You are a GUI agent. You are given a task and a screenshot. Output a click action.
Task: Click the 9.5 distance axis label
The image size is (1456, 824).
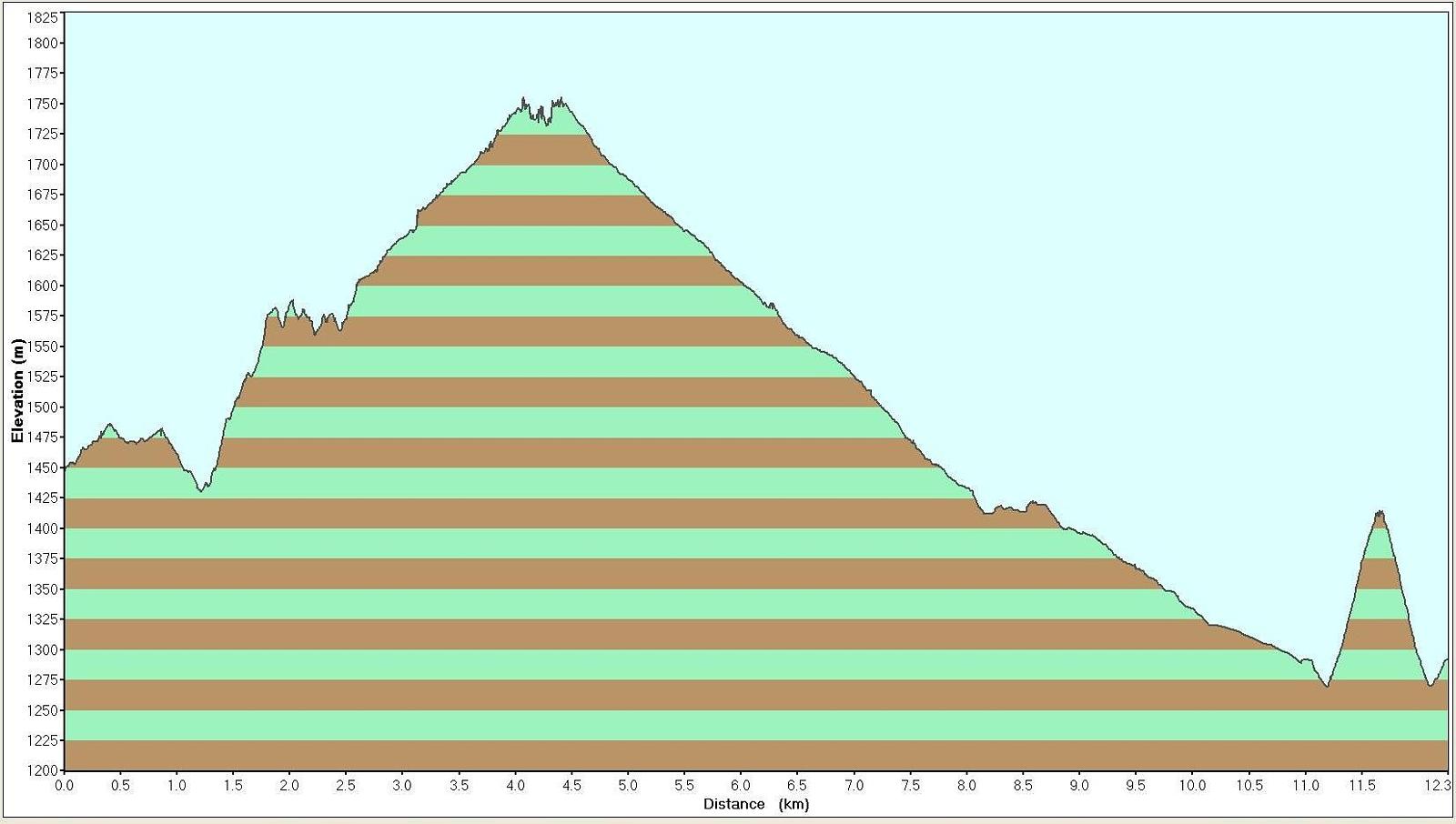(x=1136, y=786)
